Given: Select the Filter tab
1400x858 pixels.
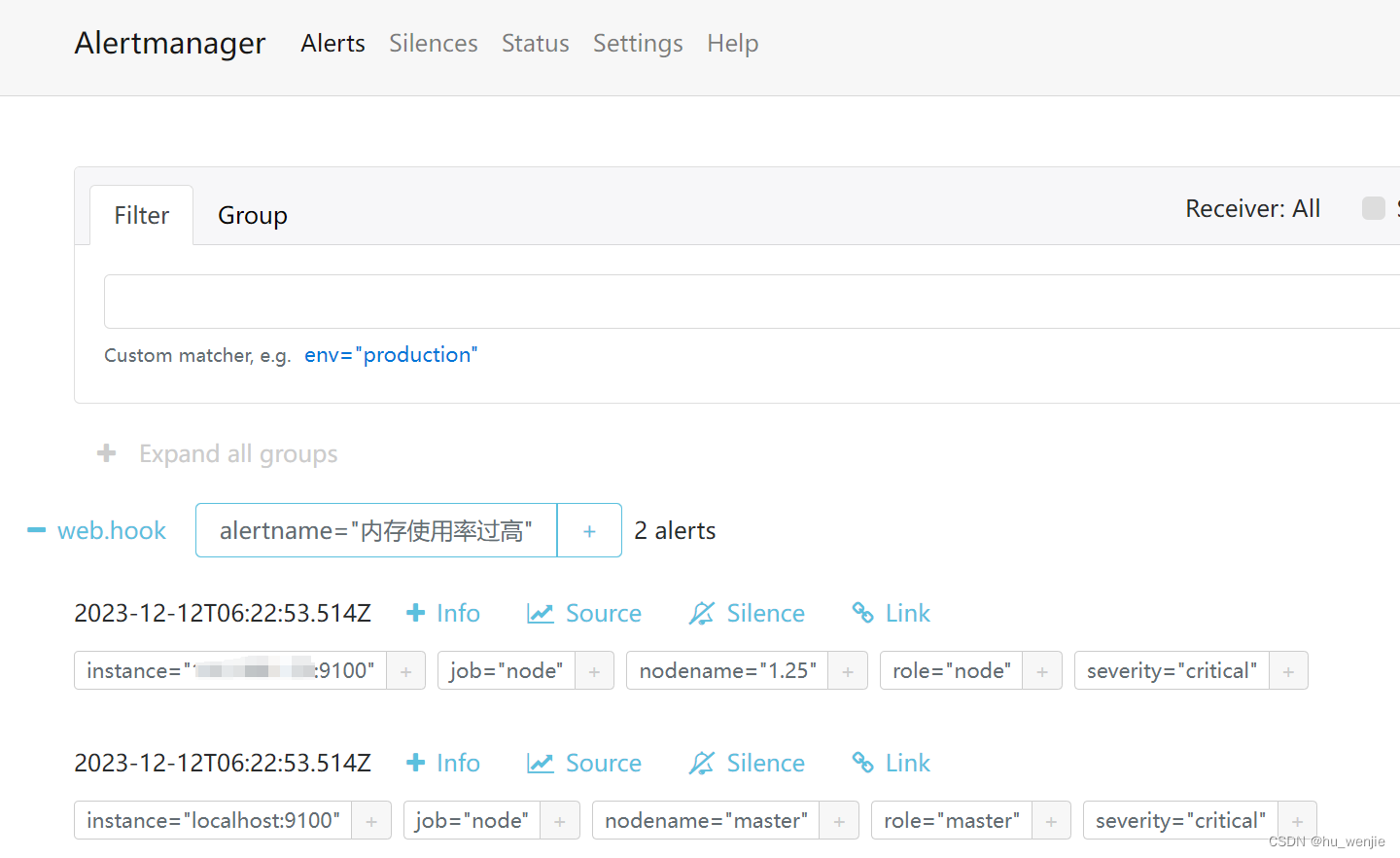Looking at the screenshot, I should click(141, 215).
